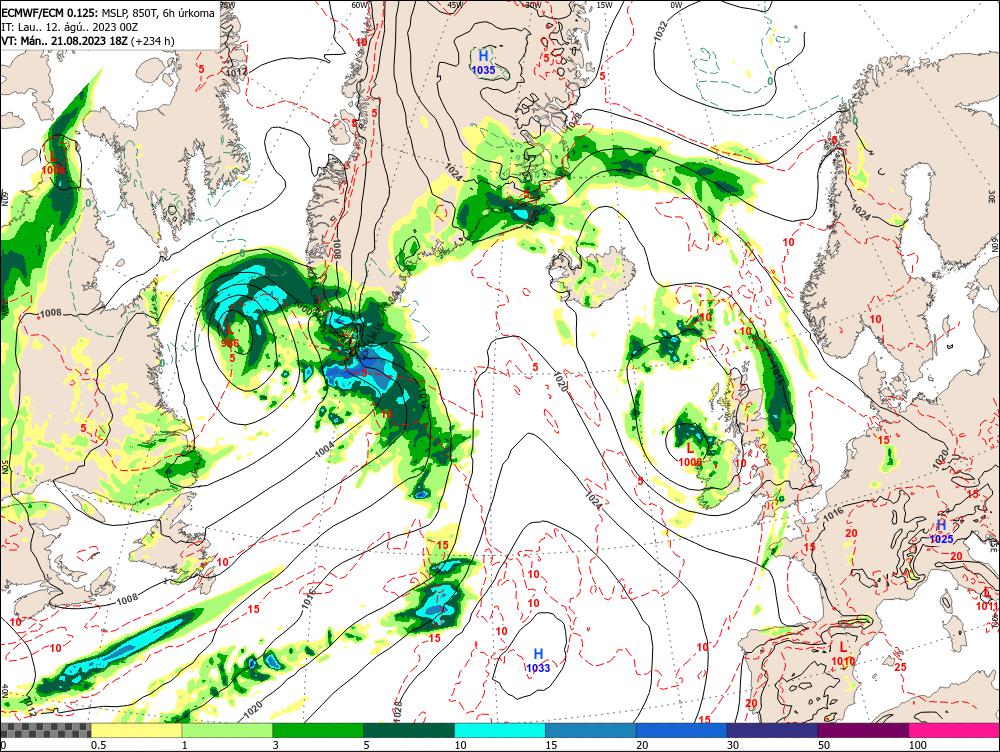Click the valid time 'VT: Mán.. 21.08.2023 18Z'
The image size is (1000, 752).
[64, 41]
